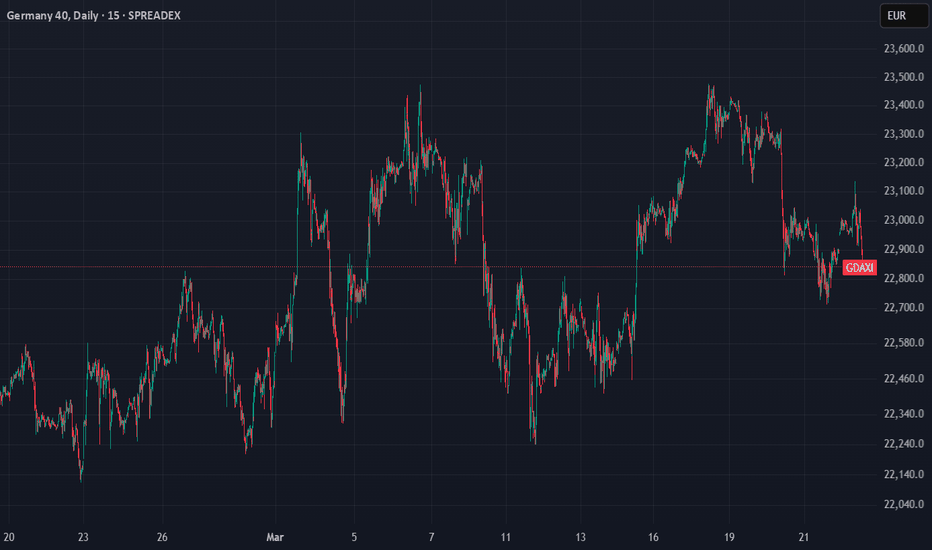Select the 22,900.0 price axis label
Screen dimensions: 932x550
coord(904,249)
